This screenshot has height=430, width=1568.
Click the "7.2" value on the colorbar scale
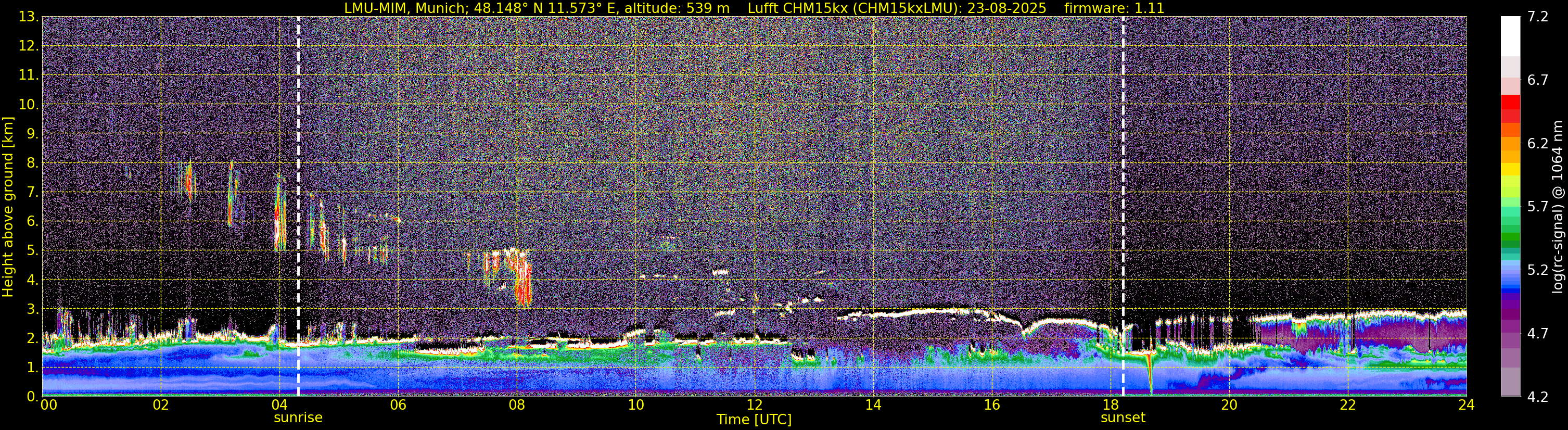click(1538, 17)
